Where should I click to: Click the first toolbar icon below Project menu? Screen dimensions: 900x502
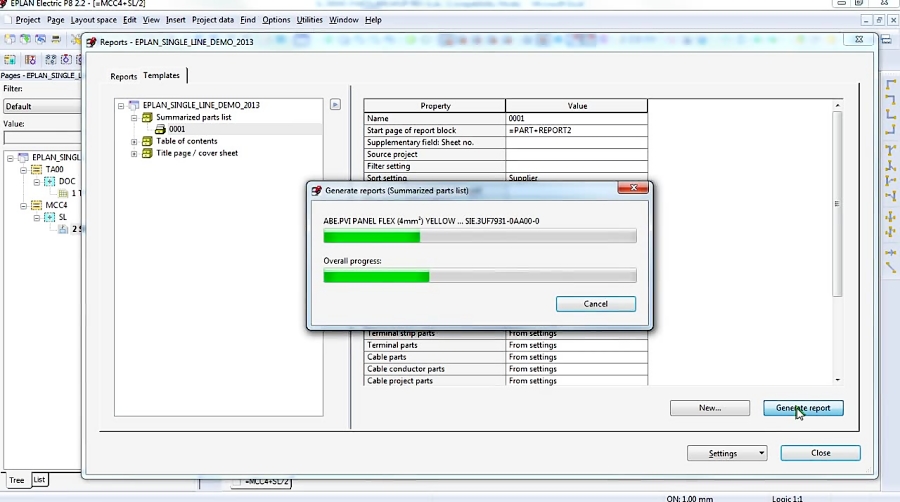click(10, 39)
